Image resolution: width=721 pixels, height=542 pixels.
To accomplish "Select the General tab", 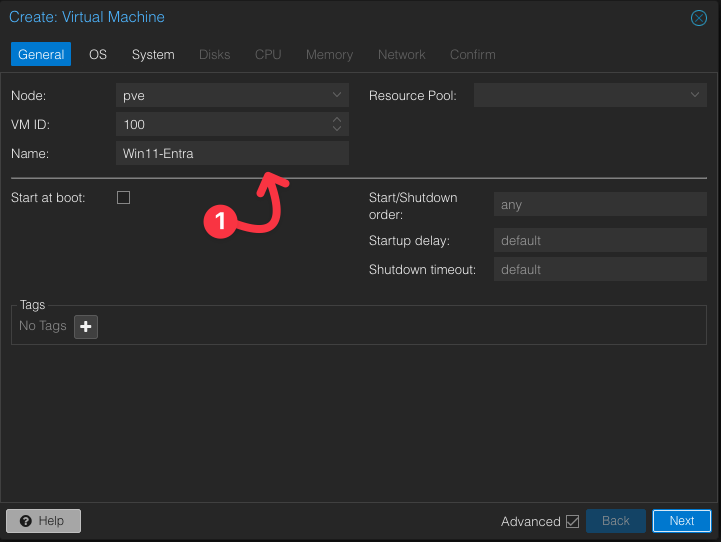I will (41, 54).
